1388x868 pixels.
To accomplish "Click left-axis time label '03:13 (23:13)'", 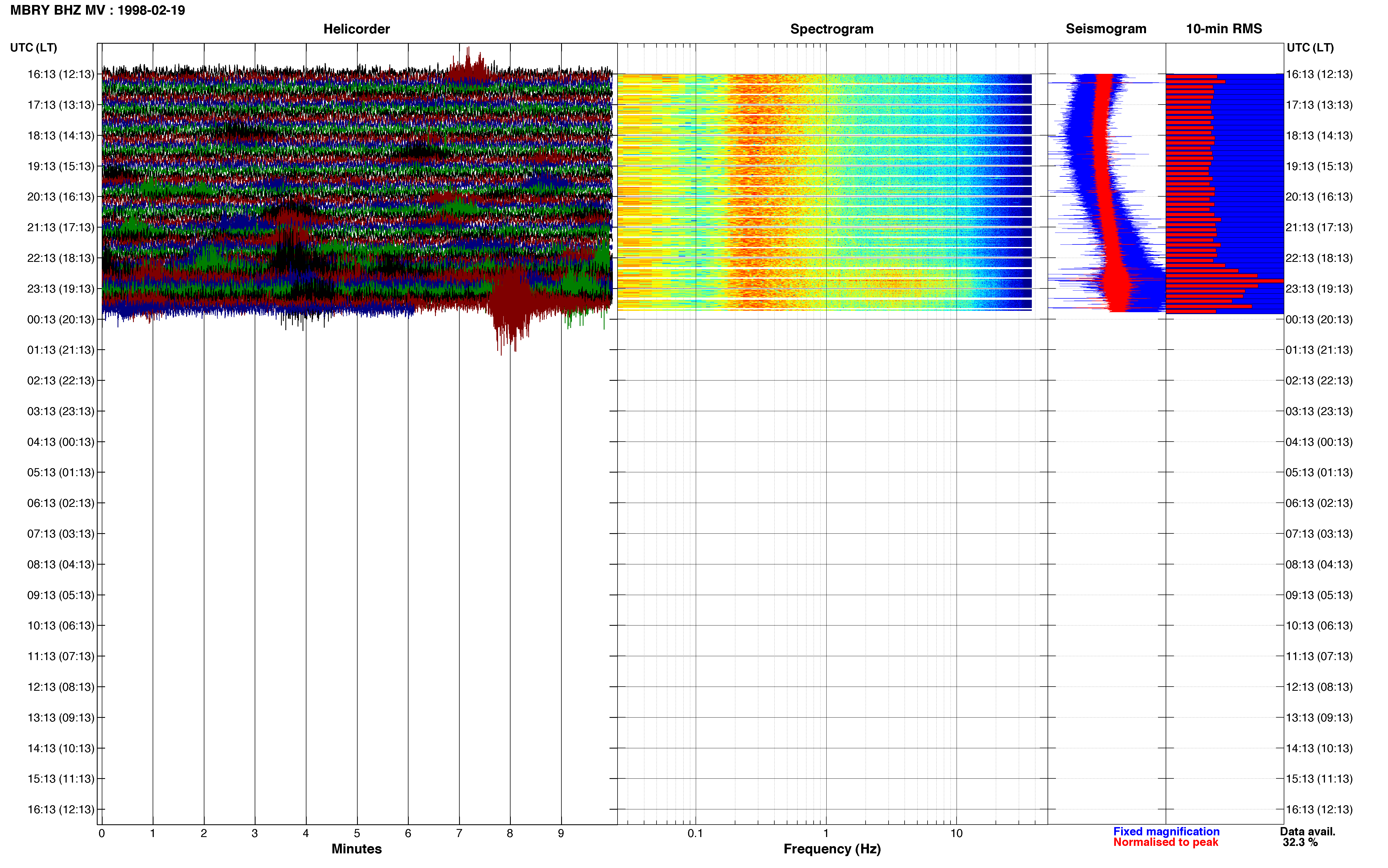I will 61,411.
